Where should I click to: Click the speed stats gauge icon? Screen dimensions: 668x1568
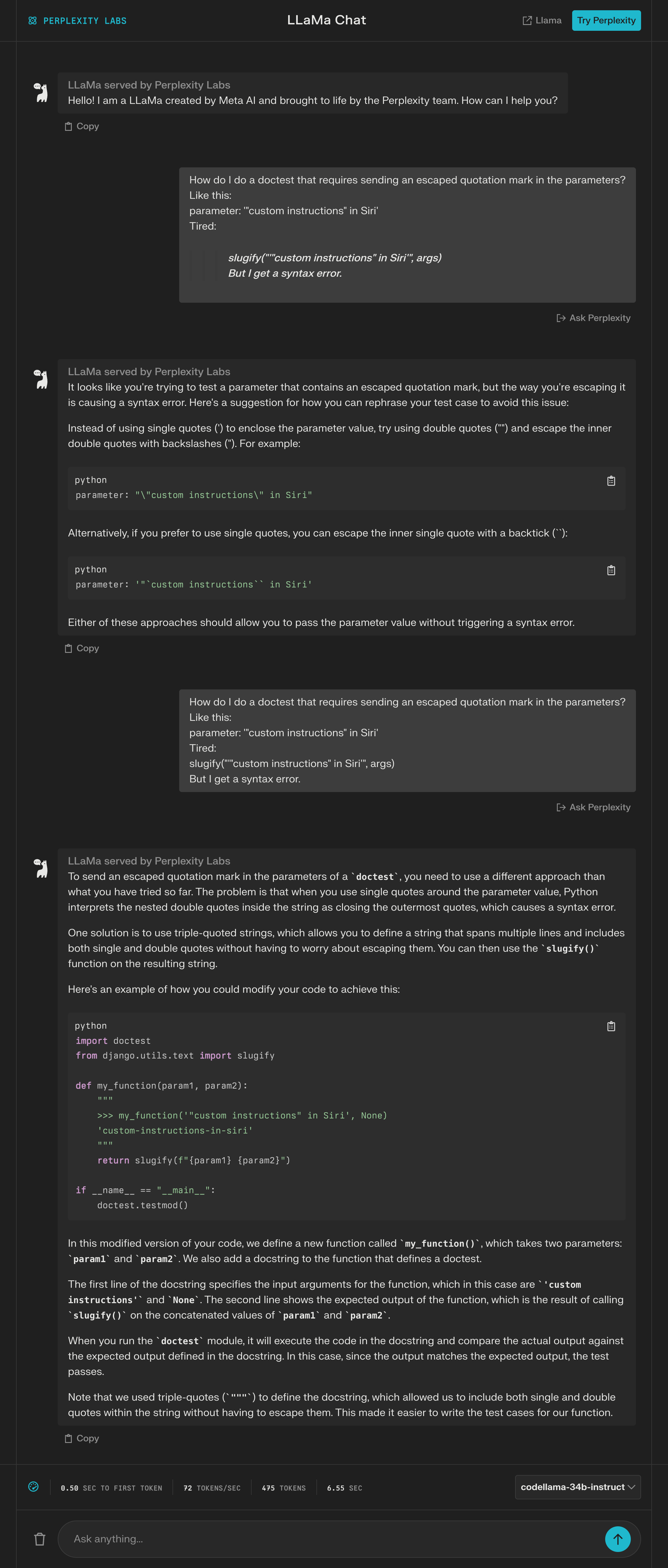(33, 1487)
